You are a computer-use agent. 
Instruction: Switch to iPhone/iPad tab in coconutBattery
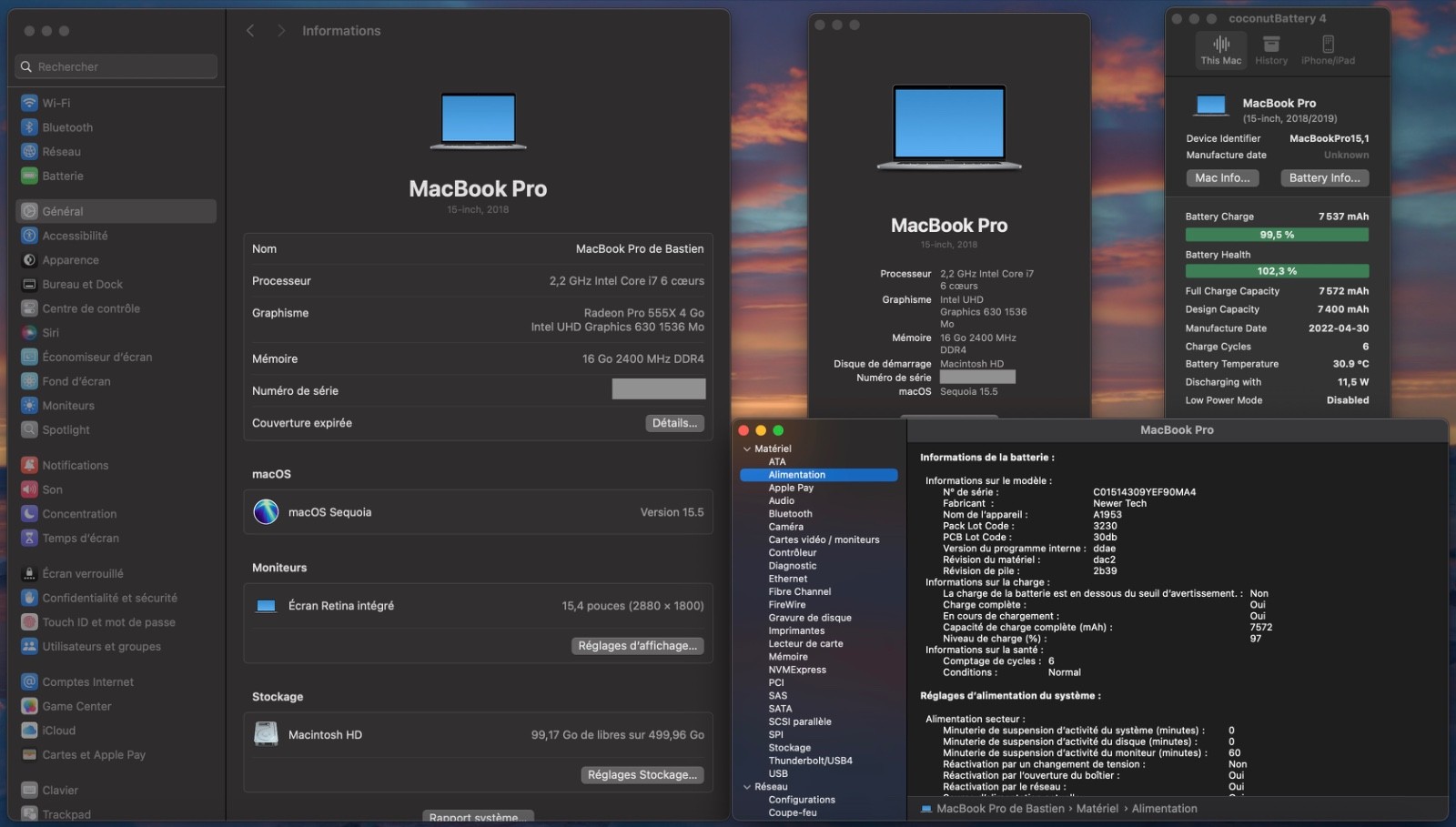point(1328,50)
